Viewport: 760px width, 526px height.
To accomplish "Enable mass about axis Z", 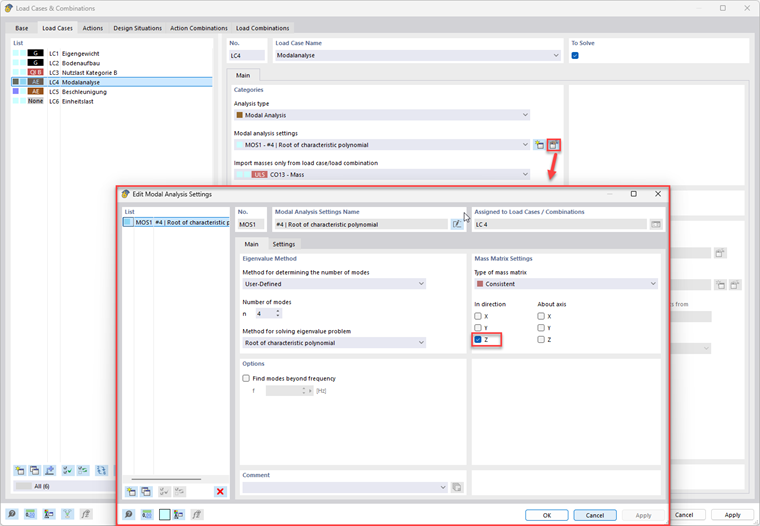I will [x=541, y=339].
